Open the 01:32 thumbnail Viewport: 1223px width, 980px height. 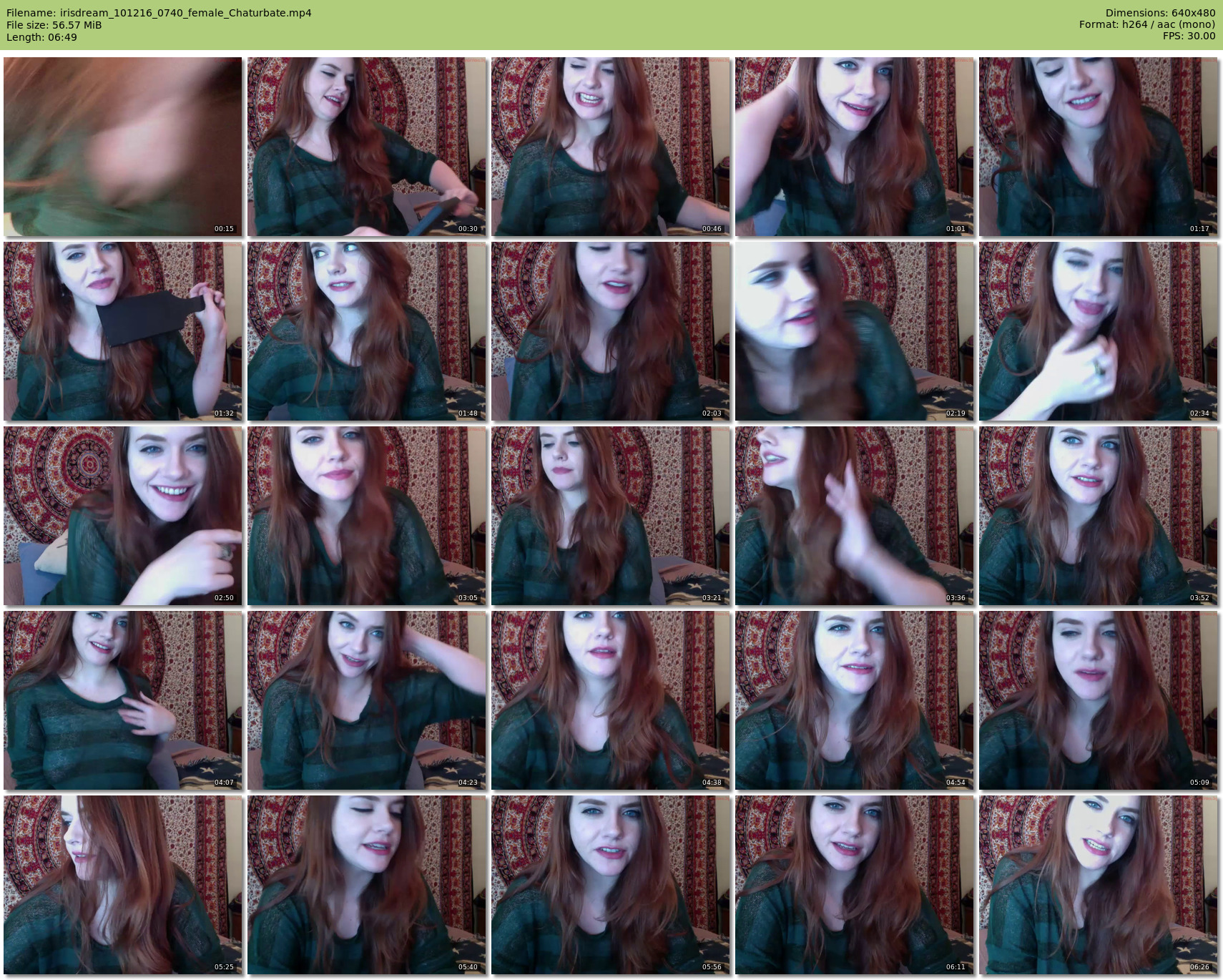pos(123,331)
